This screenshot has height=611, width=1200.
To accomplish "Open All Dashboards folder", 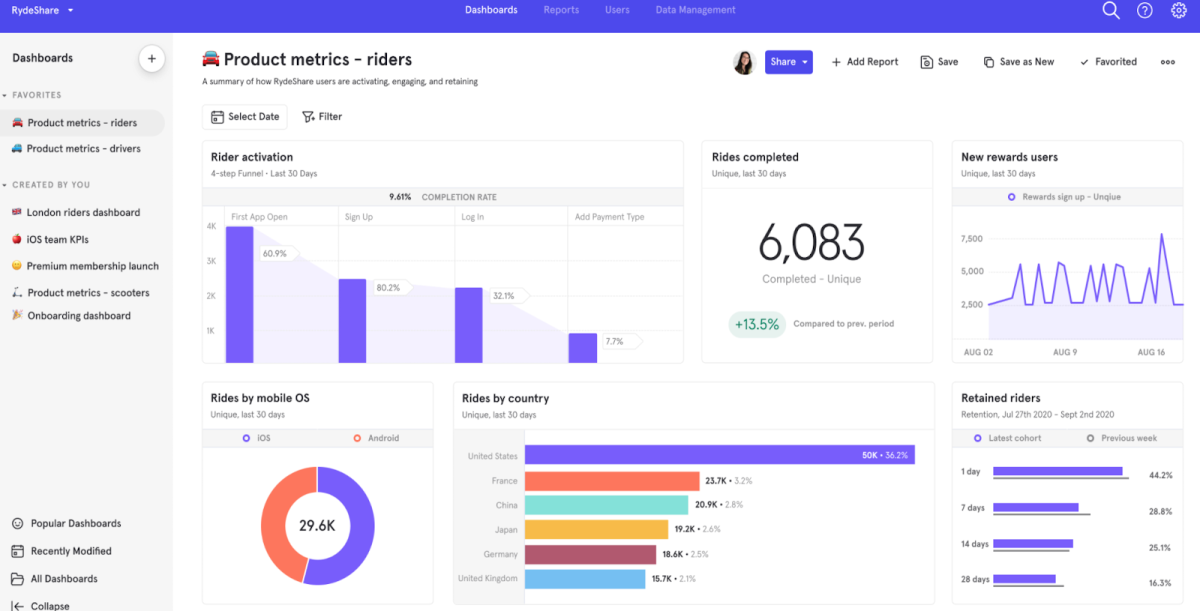I will (54, 579).
